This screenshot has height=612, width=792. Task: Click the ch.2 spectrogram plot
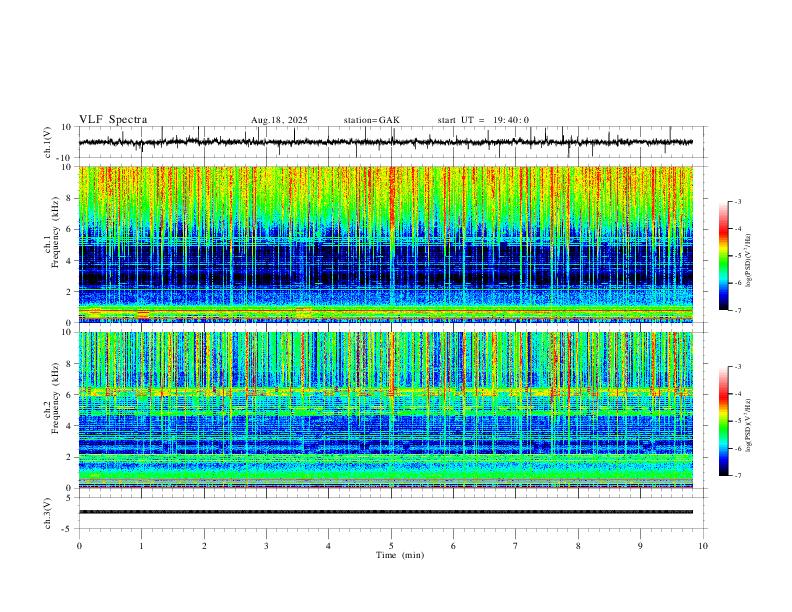tap(385, 410)
